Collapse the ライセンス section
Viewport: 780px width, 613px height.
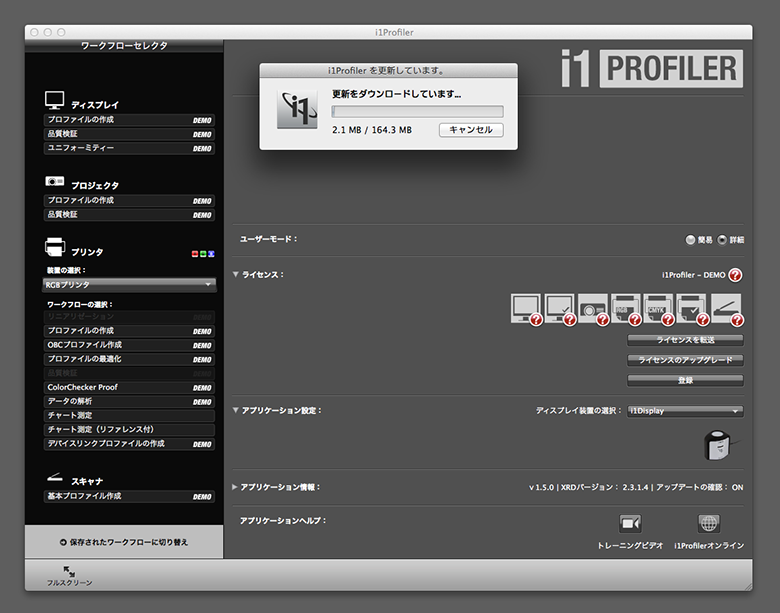pos(236,274)
